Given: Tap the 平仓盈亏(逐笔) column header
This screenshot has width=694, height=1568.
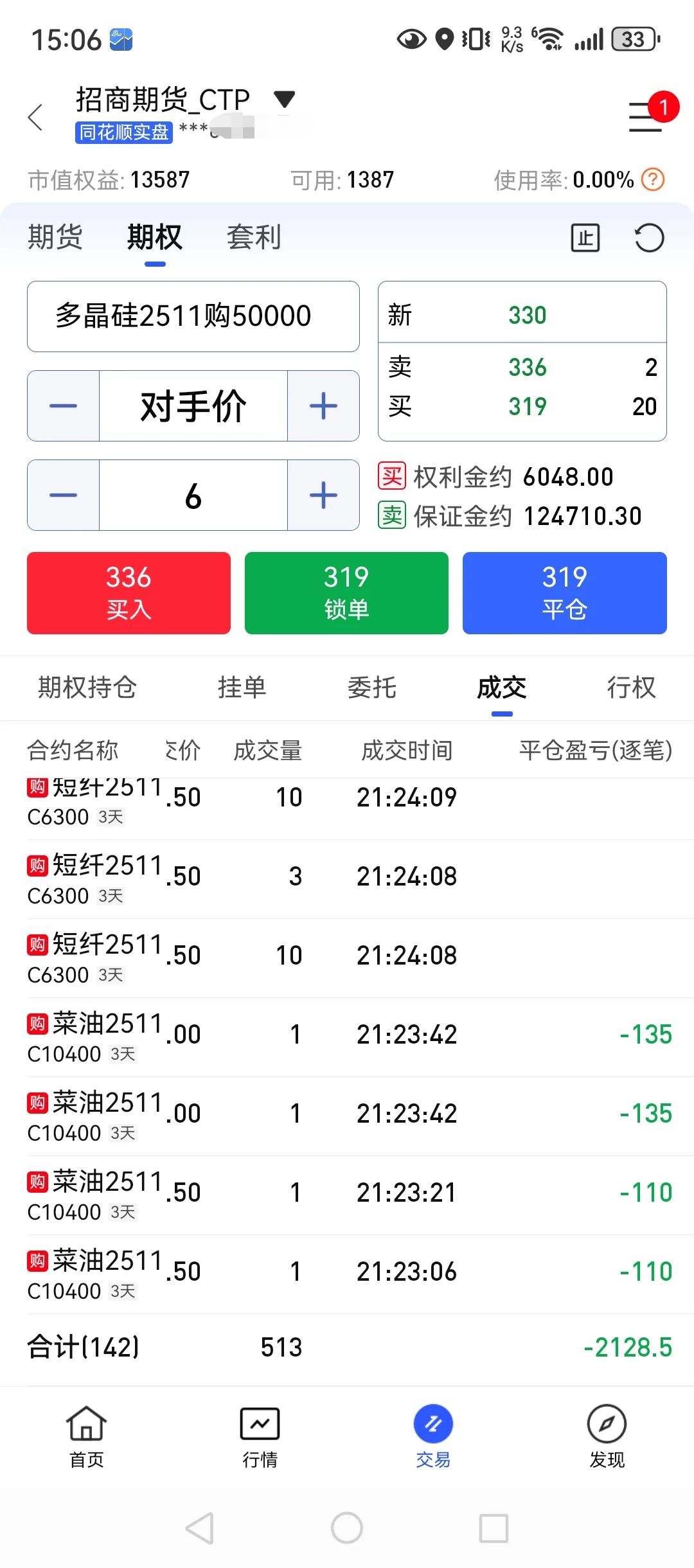Looking at the screenshot, I should pyautogui.click(x=596, y=750).
